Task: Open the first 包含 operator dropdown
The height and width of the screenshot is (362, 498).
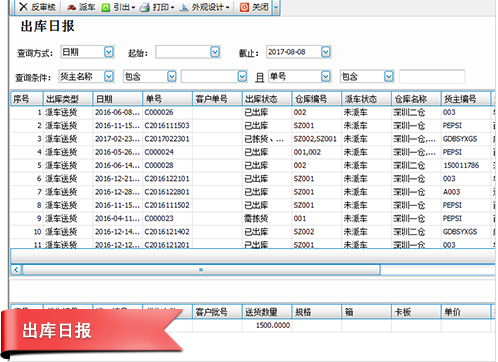Action: (171, 77)
